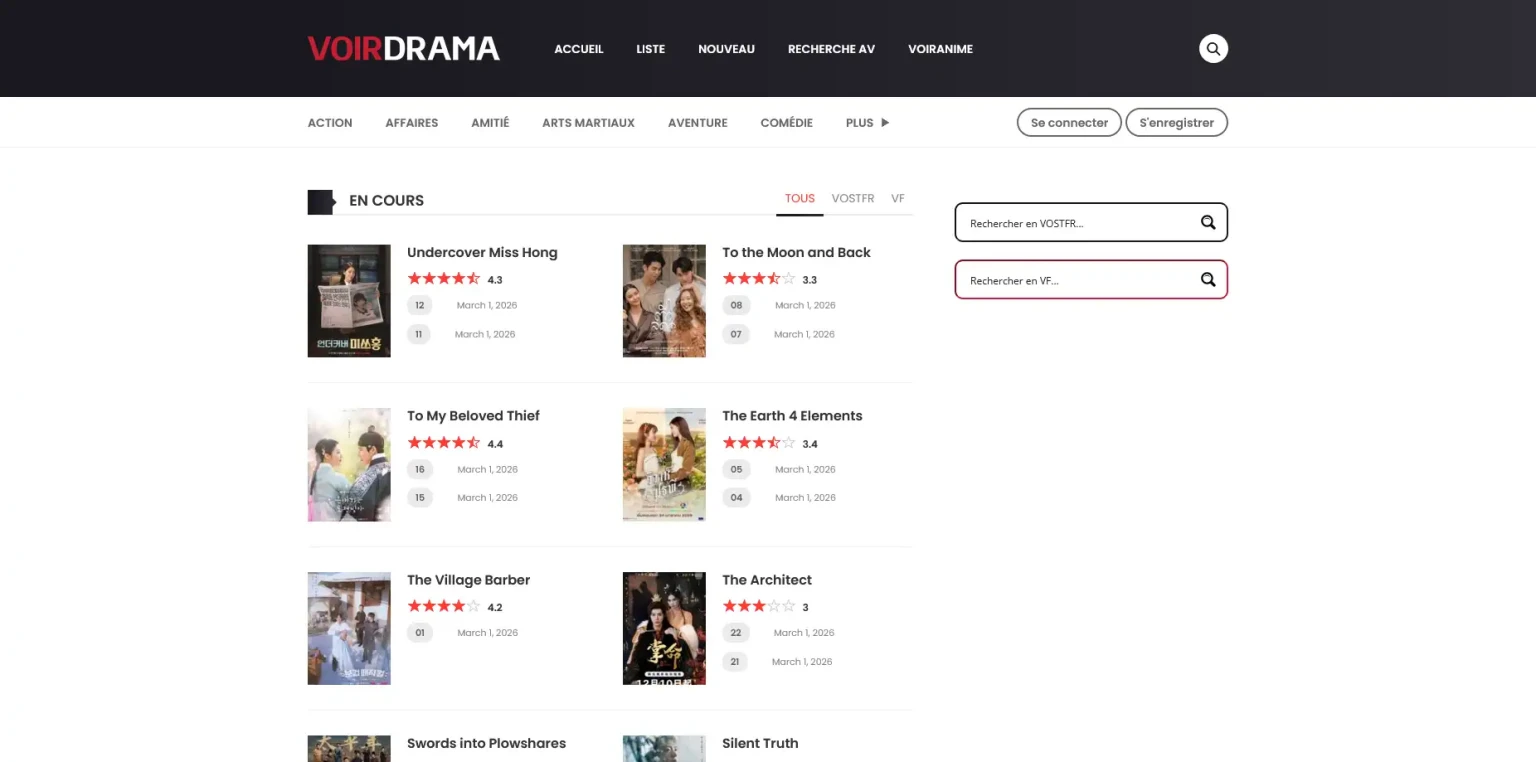Go to ACCUEIL page
The width and height of the screenshot is (1536, 762).
coord(579,49)
